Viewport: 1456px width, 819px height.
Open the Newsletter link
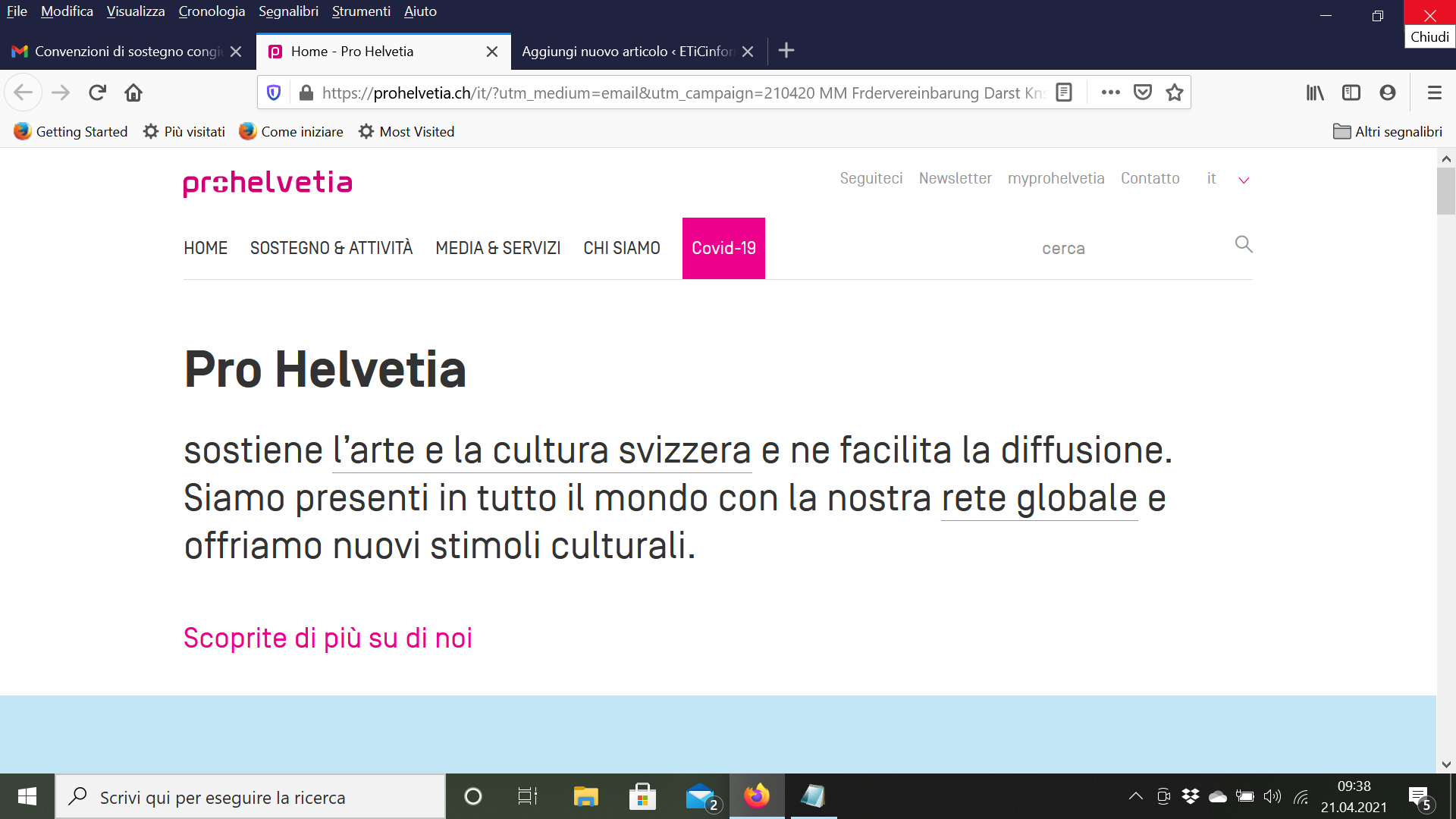pos(955,178)
